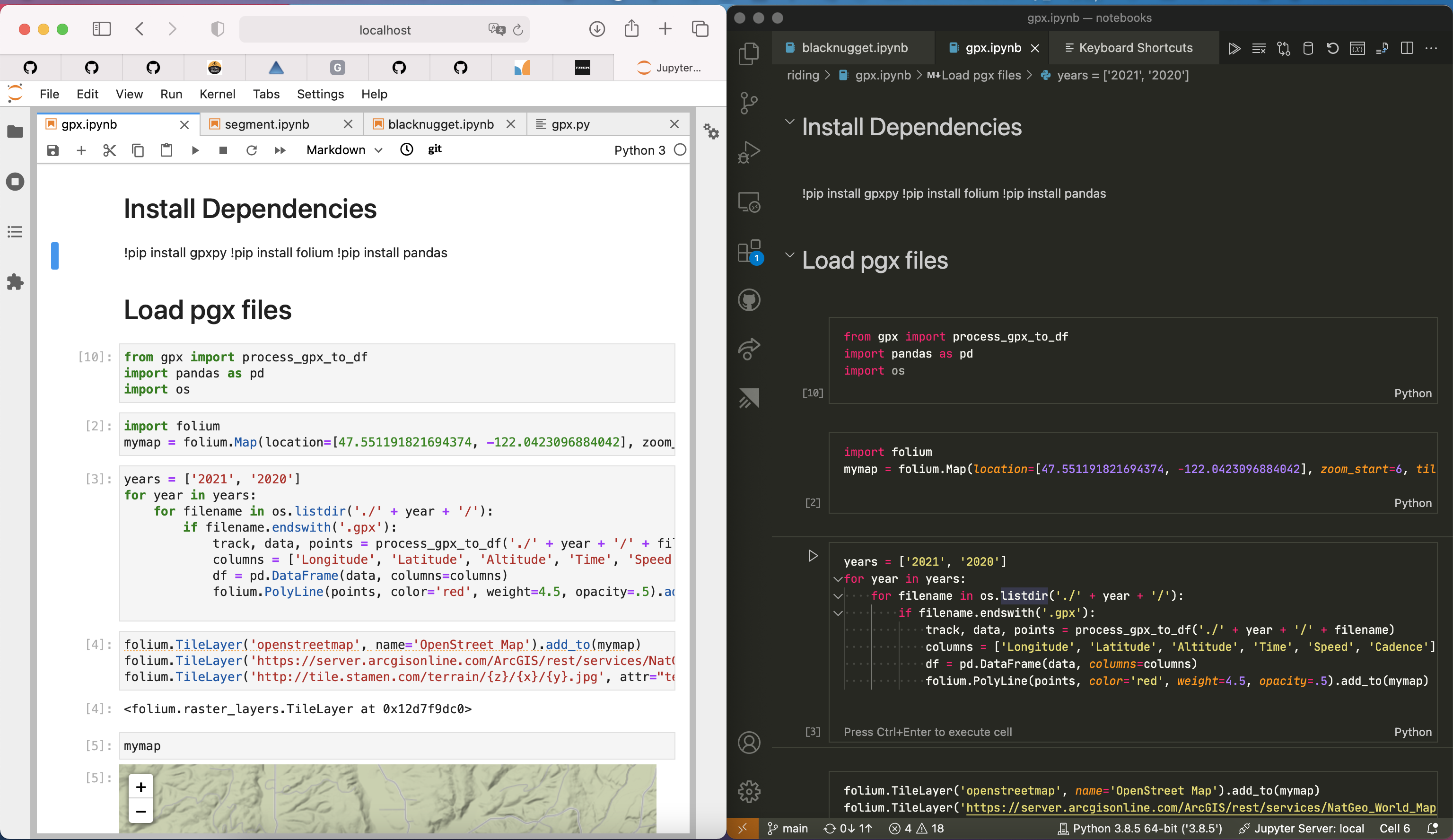Zoom out on the folium map
The height and width of the screenshot is (840, 1453).
click(140, 811)
